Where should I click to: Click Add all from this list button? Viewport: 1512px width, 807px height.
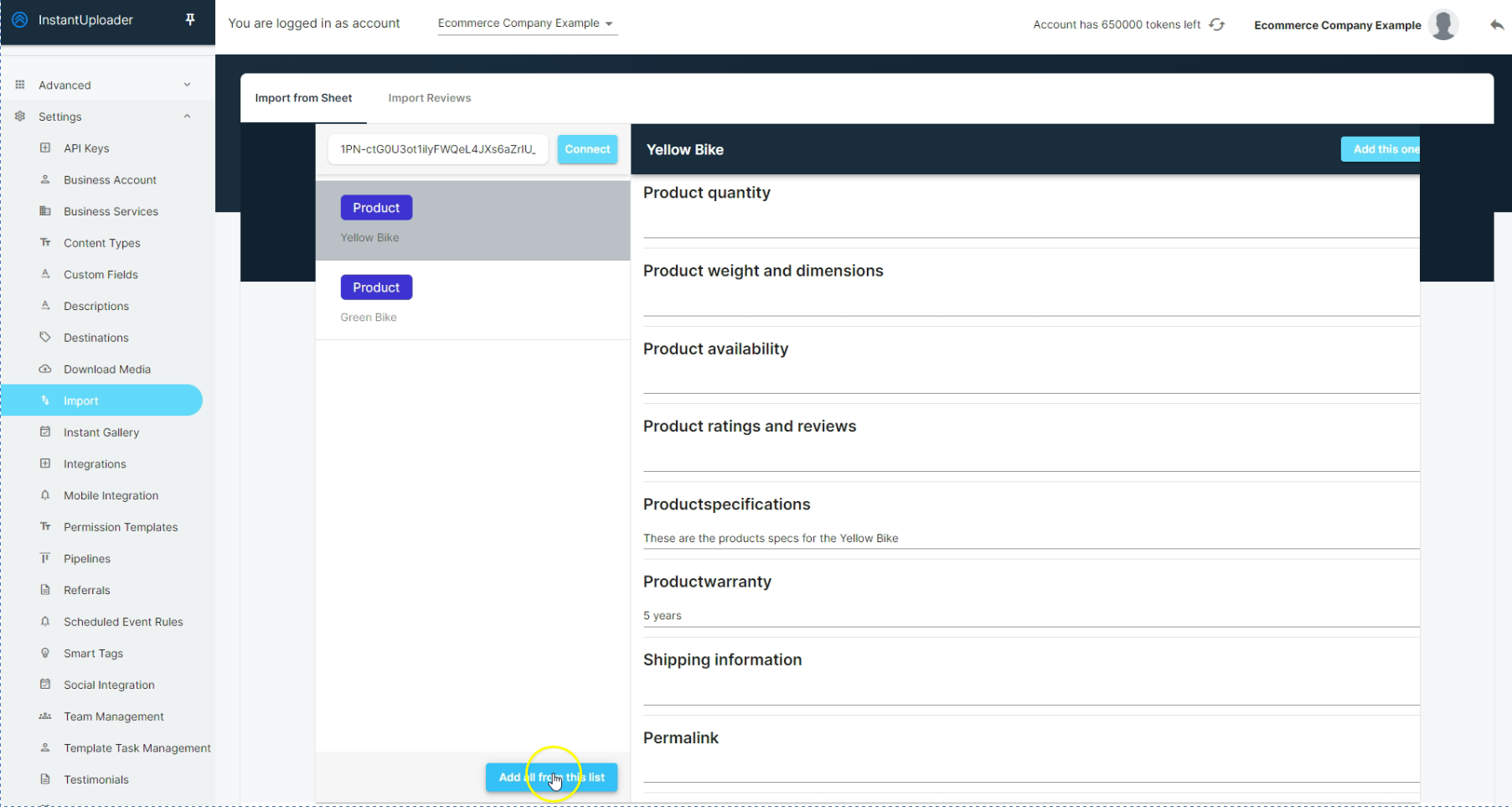tap(551, 778)
